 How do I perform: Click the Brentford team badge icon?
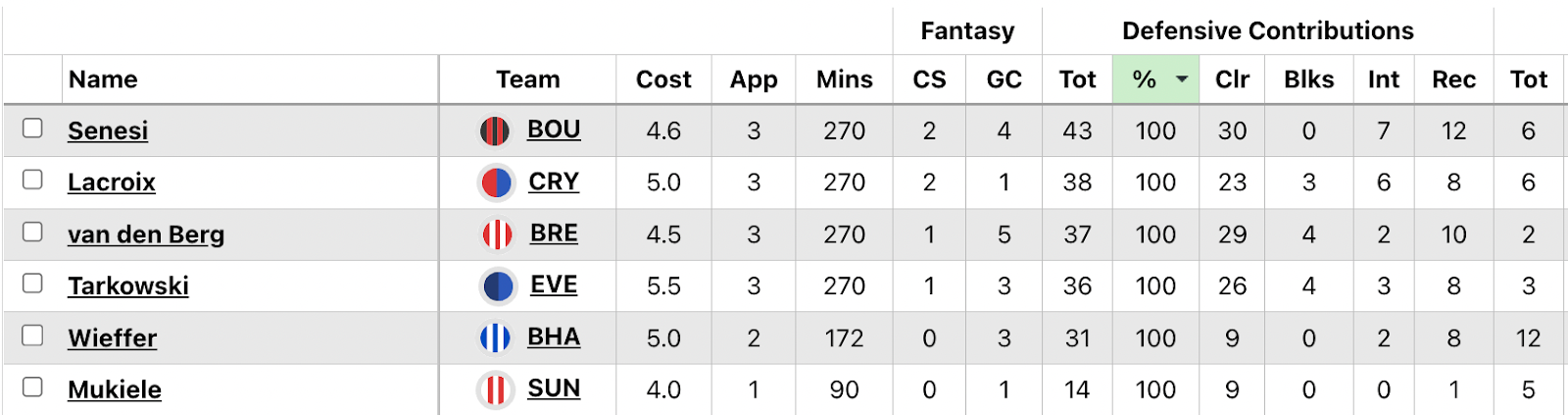click(497, 234)
